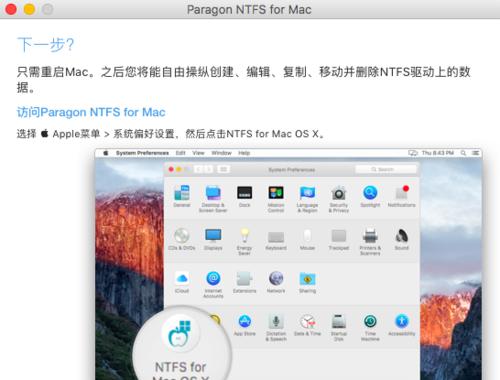Minimize the System Preferences window
Screen dimensions: 500x380
(179, 169)
